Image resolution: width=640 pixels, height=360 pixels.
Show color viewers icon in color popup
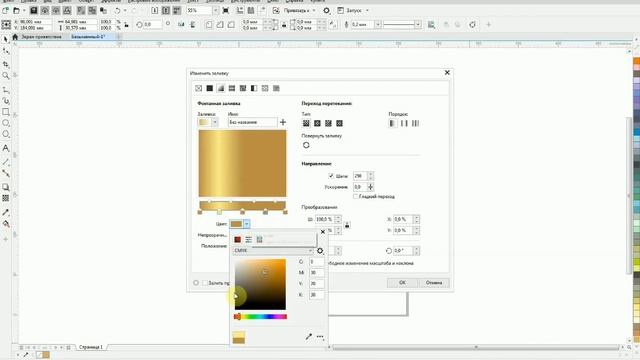tap(238, 240)
